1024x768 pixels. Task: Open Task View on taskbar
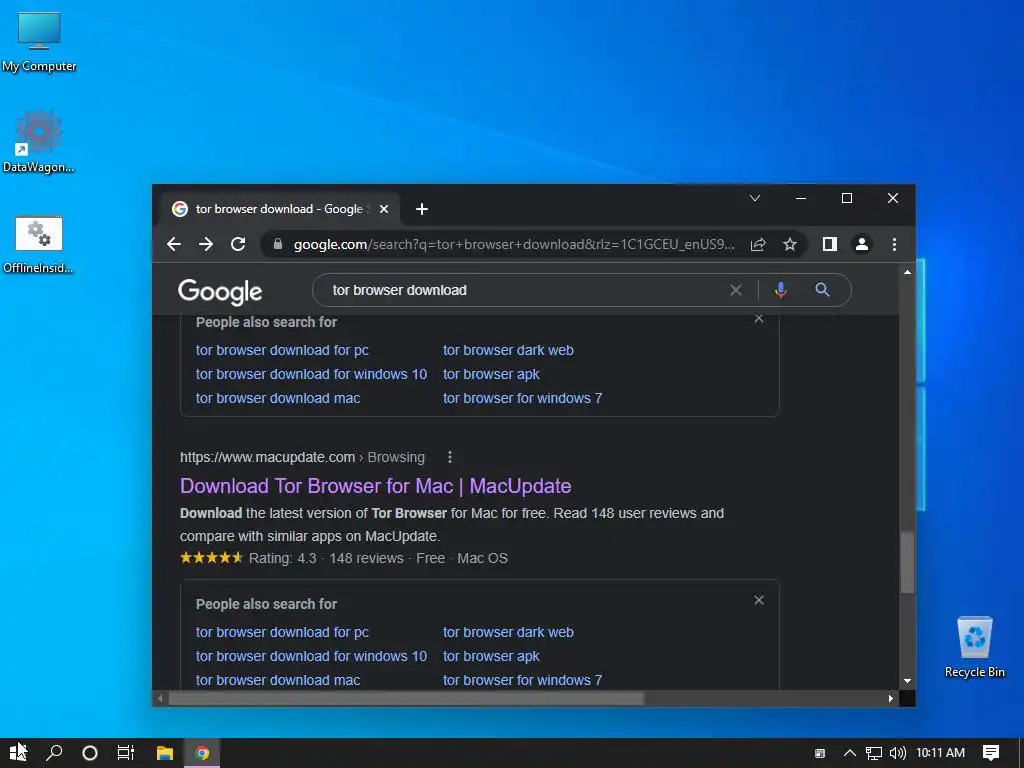click(126, 753)
